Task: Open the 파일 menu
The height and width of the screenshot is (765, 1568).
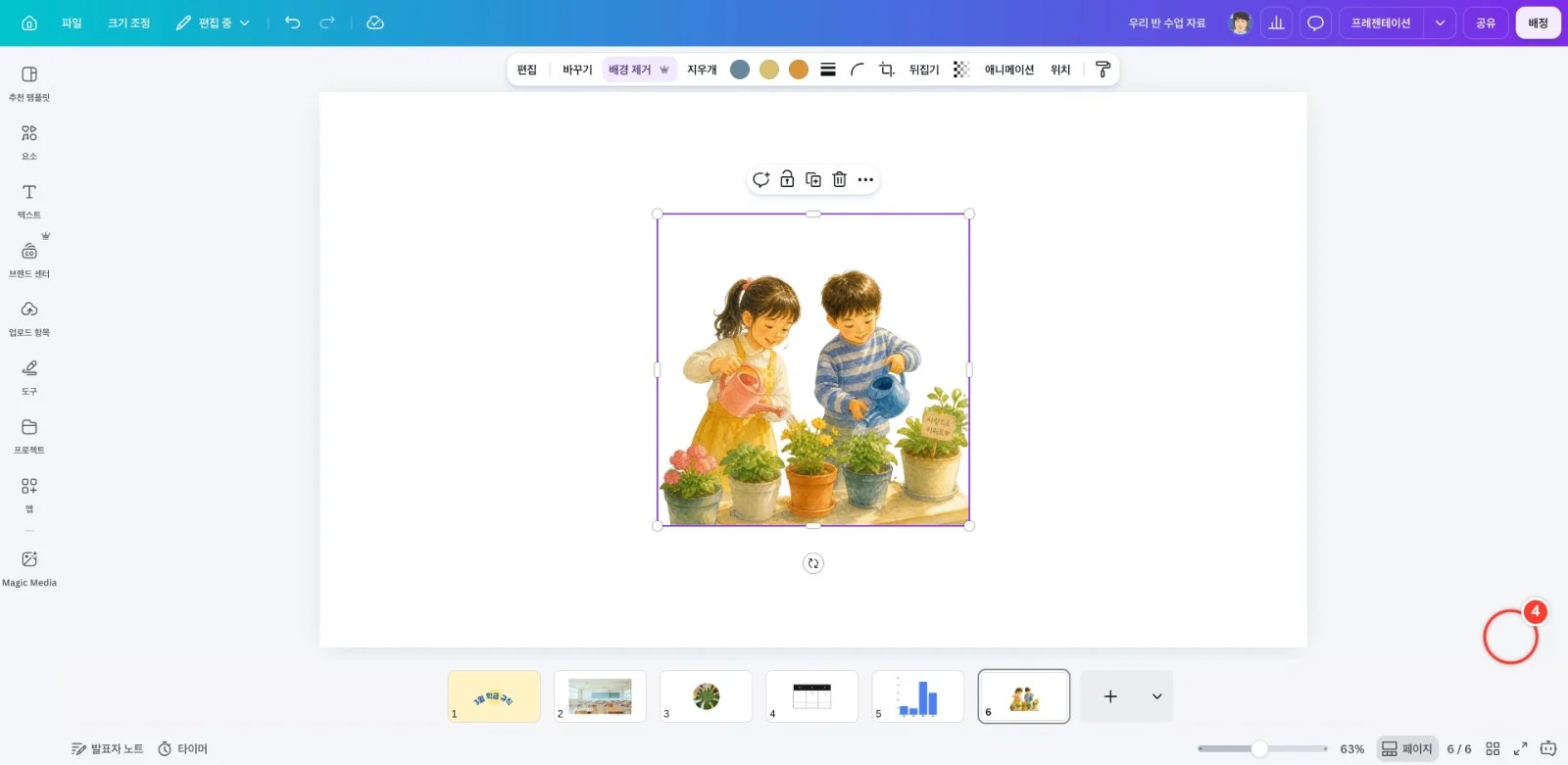Action: pyautogui.click(x=72, y=23)
